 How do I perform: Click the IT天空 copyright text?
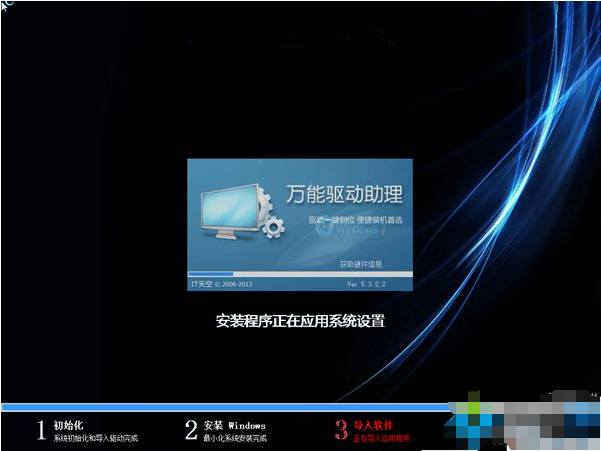222,284
